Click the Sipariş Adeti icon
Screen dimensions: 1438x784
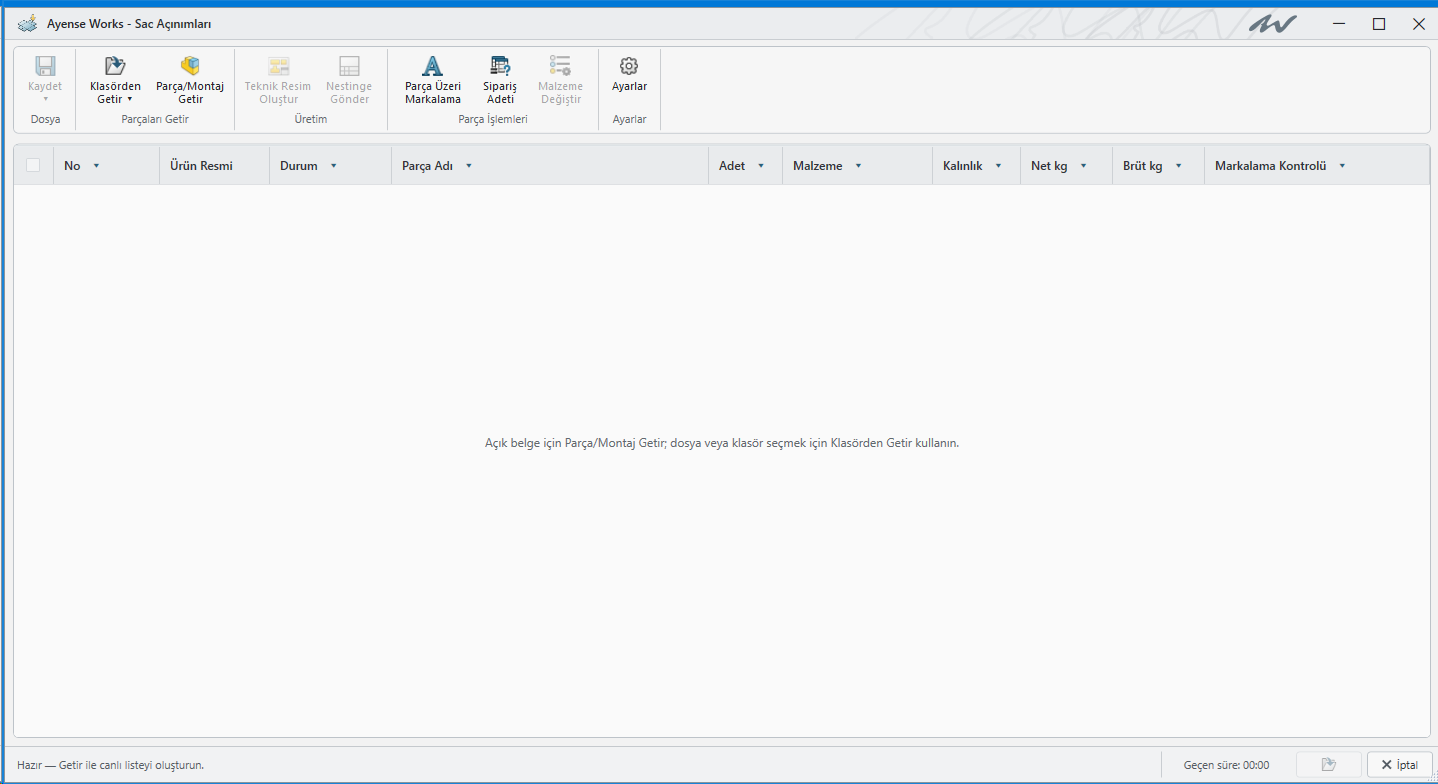500,66
